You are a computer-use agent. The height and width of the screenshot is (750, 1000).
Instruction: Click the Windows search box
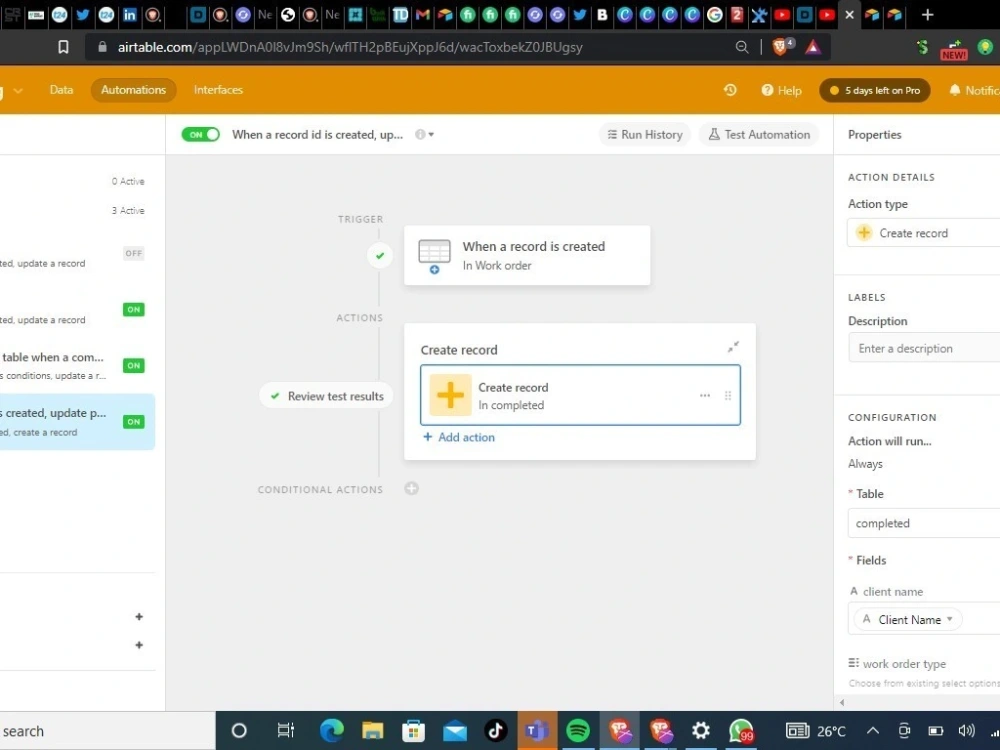click(x=107, y=731)
